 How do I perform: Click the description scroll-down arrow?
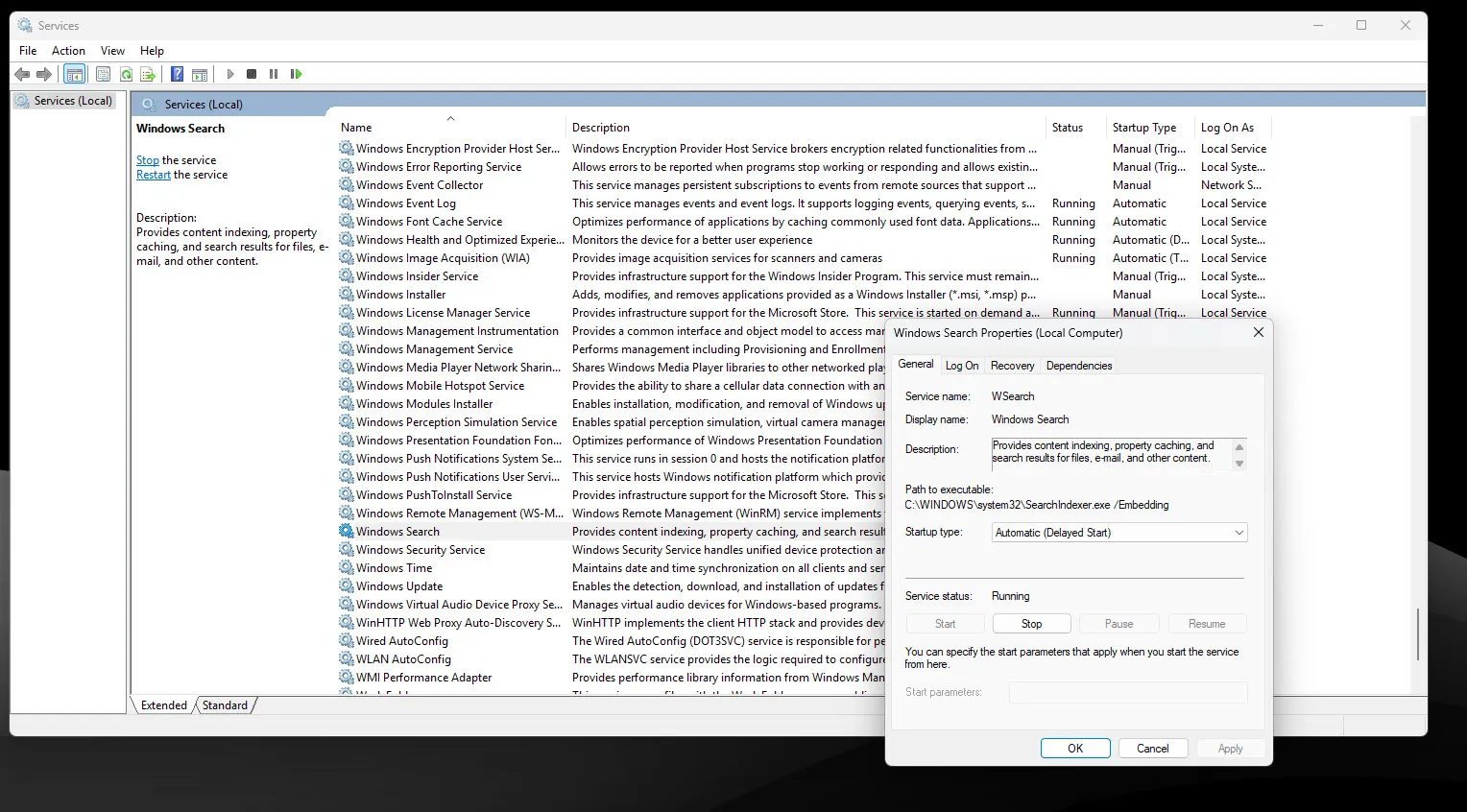pos(1241,464)
